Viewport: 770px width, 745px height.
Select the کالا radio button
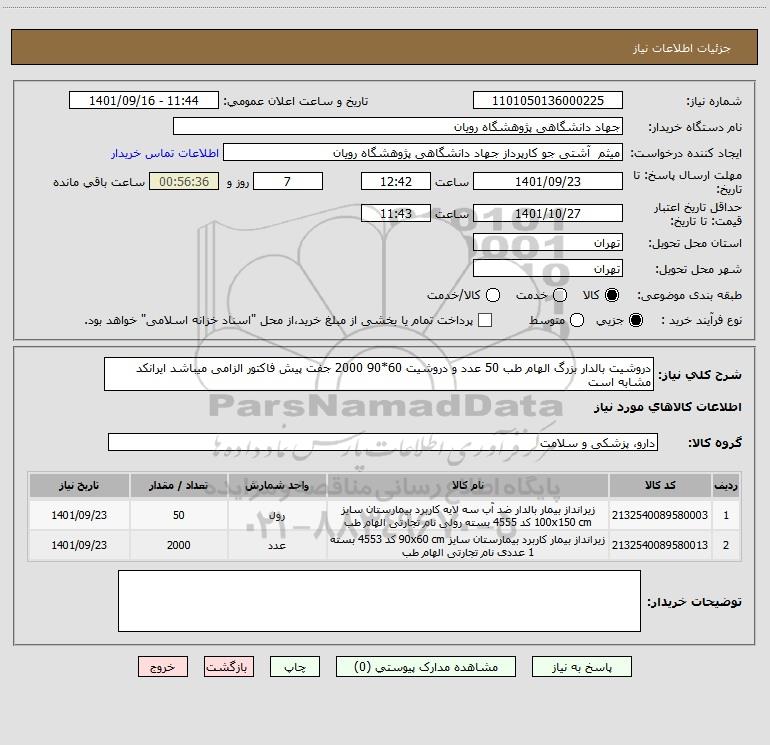[x=612, y=295]
